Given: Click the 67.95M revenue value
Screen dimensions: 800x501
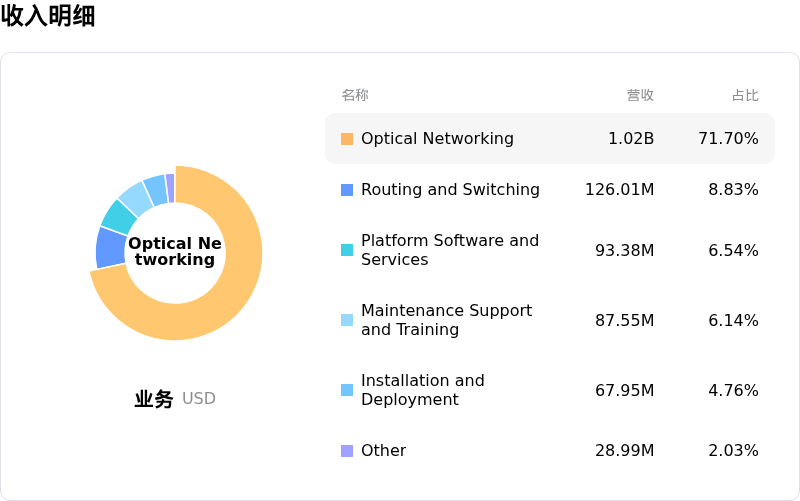Looking at the screenshot, I should click(624, 390).
